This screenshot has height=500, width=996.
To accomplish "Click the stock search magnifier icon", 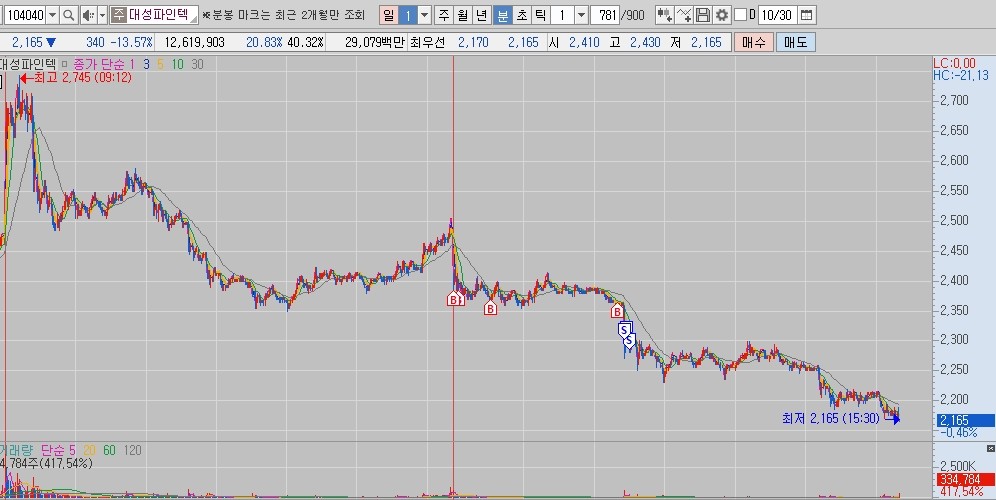I will point(69,15).
